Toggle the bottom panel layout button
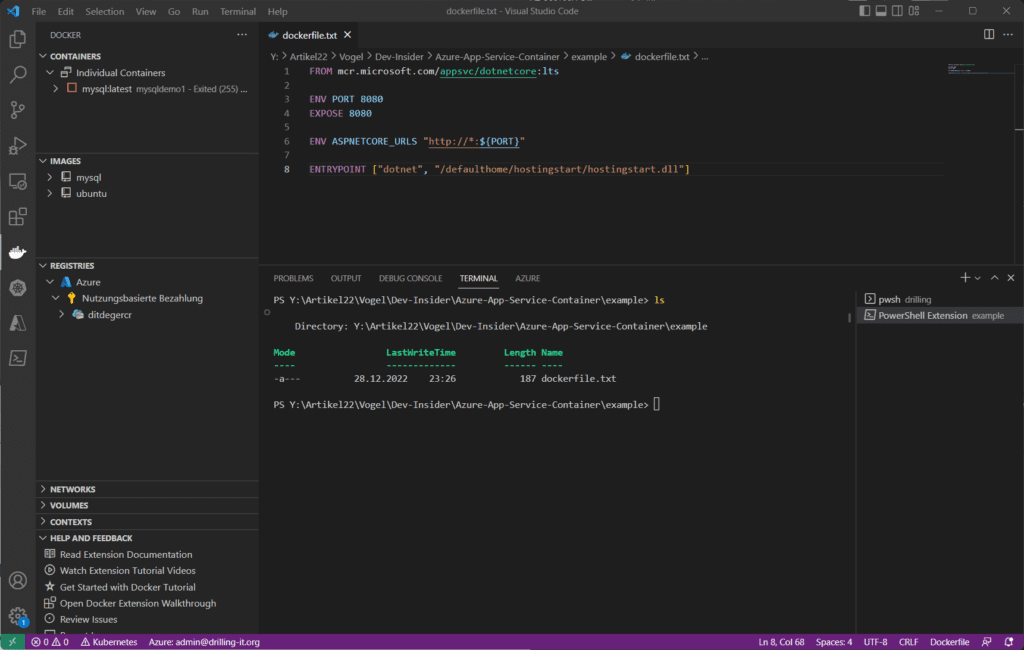The height and width of the screenshot is (650, 1024). coord(881,11)
